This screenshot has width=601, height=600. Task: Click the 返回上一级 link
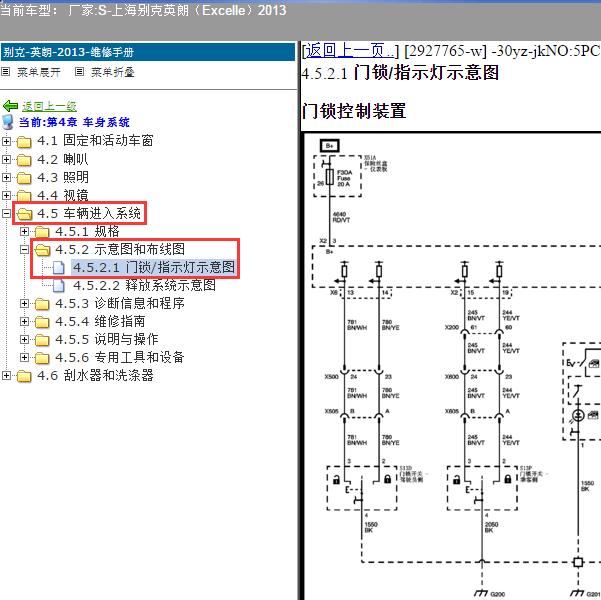(x=49, y=106)
